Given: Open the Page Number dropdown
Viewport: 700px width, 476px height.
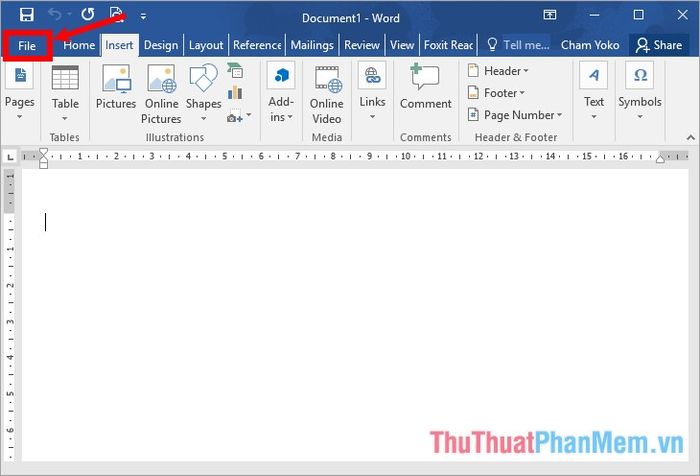Looking at the screenshot, I should [x=515, y=115].
